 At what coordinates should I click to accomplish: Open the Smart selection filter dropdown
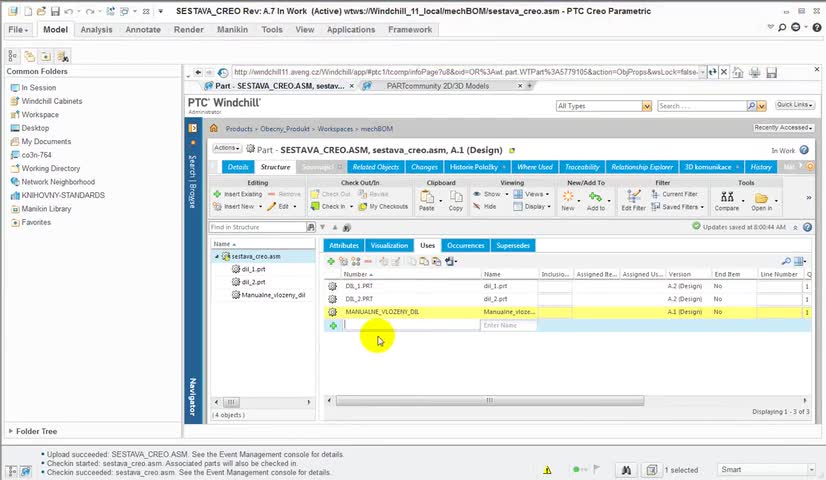[x=811, y=469]
